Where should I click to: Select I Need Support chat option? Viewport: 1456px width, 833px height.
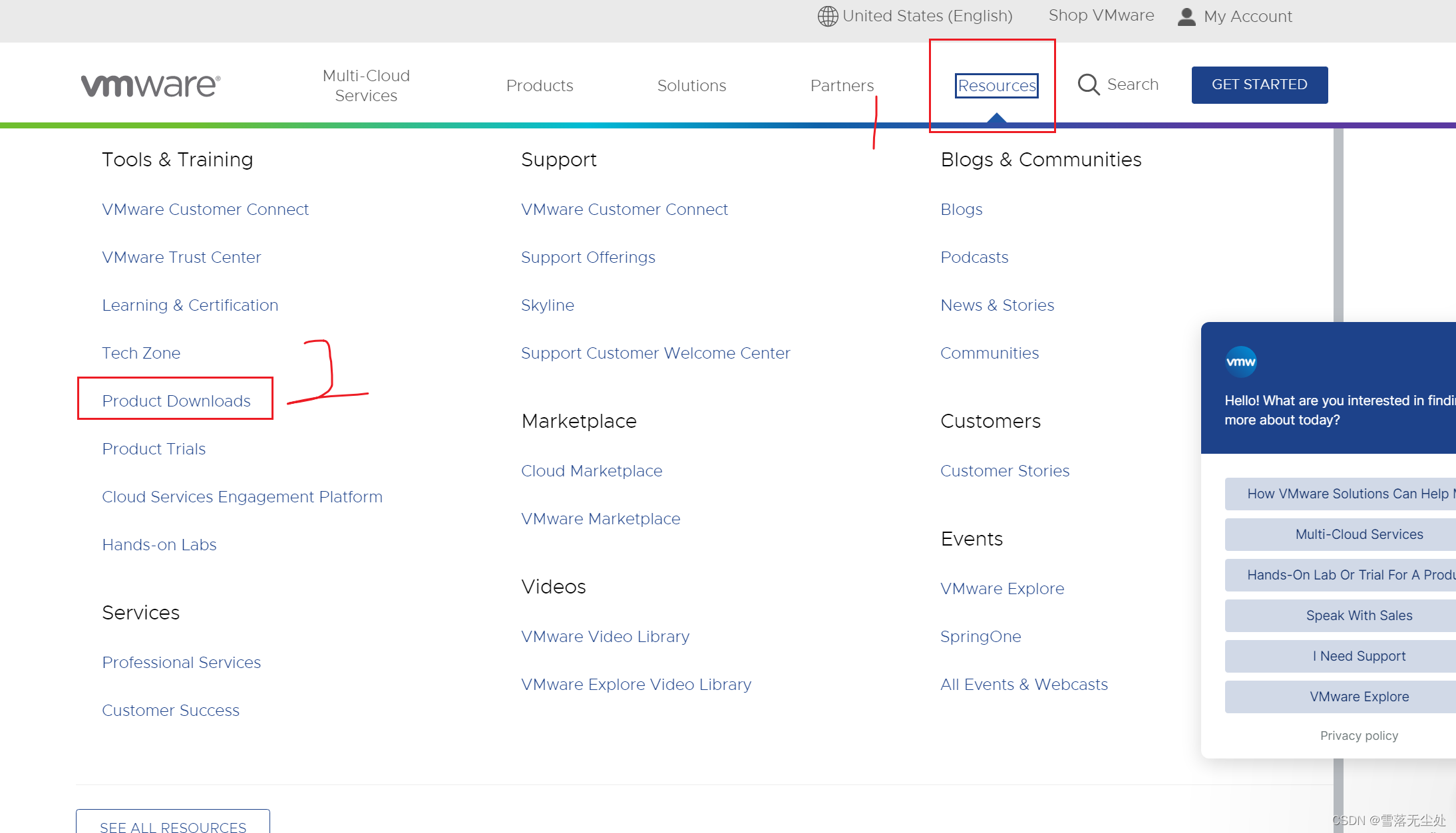pyautogui.click(x=1358, y=656)
